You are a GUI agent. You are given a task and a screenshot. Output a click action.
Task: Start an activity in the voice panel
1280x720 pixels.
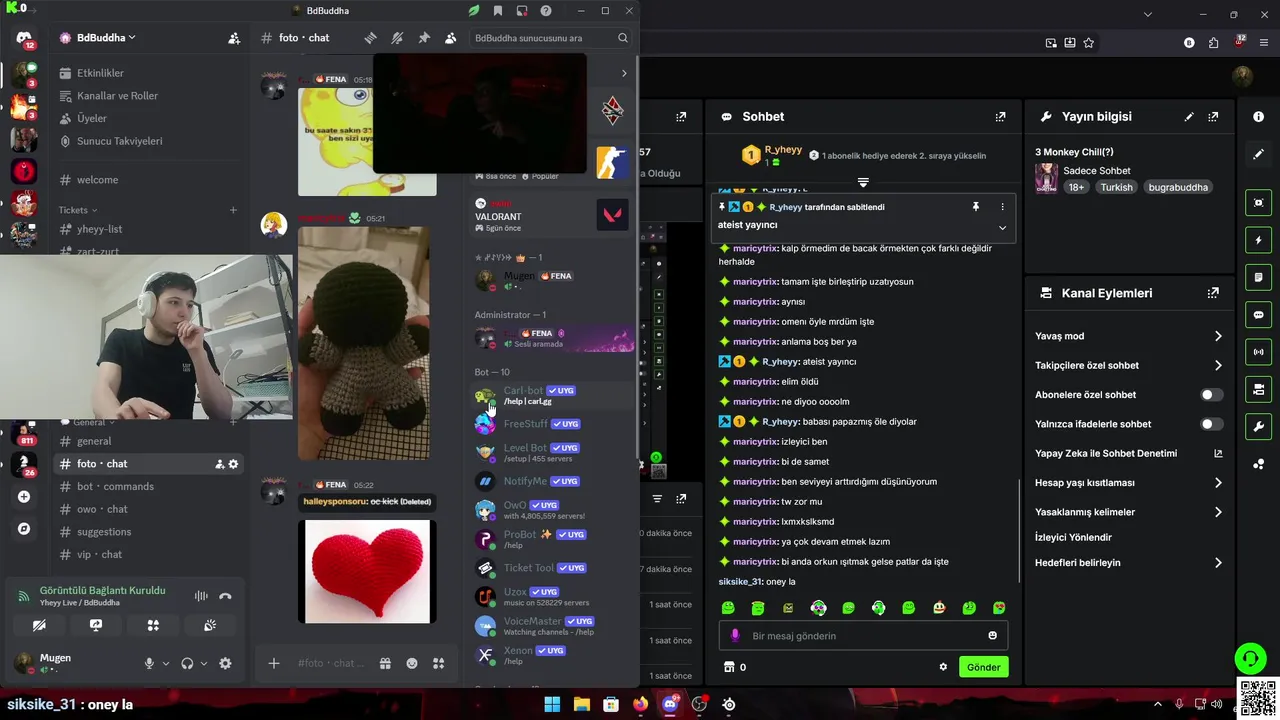pos(153,625)
